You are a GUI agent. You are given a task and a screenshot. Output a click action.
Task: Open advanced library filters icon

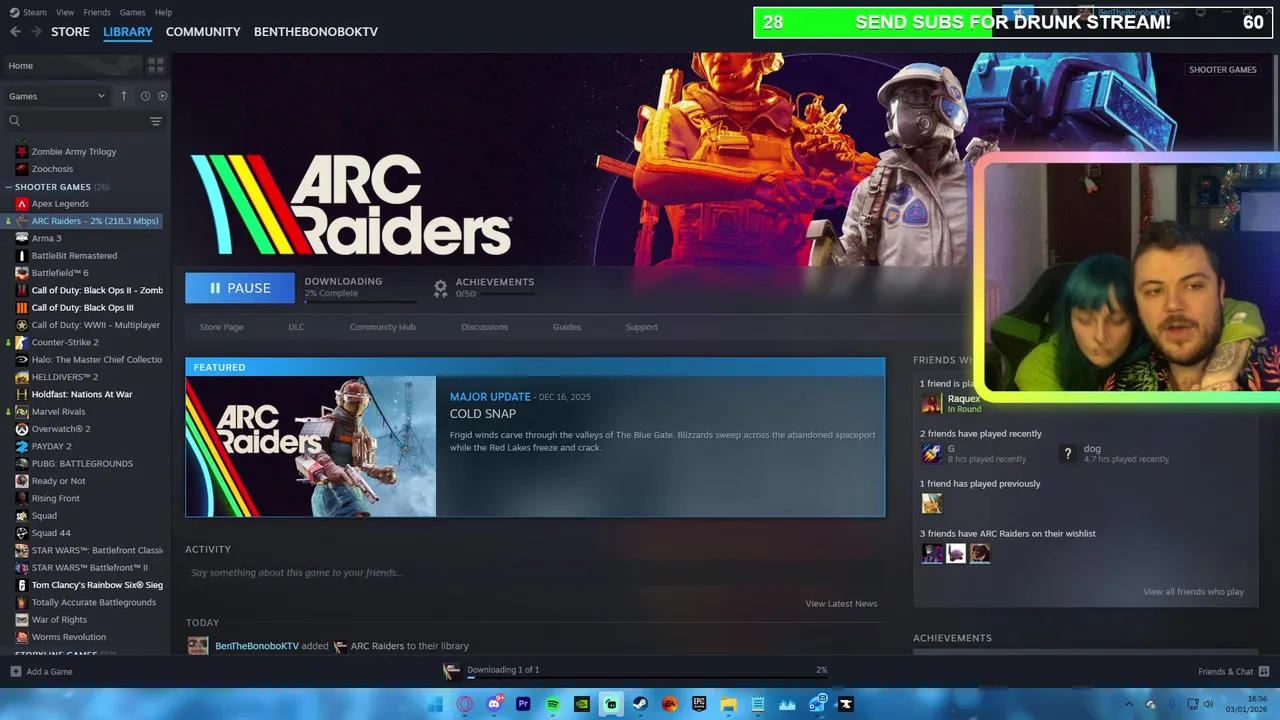click(156, 121)
